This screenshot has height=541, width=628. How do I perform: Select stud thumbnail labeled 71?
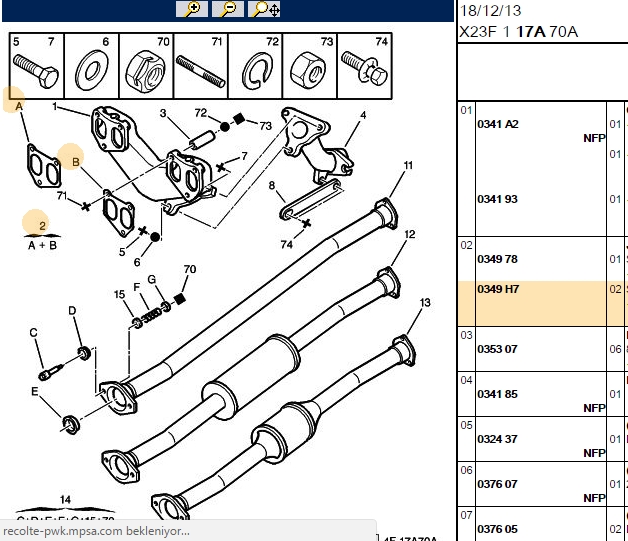tap(201, 66)
